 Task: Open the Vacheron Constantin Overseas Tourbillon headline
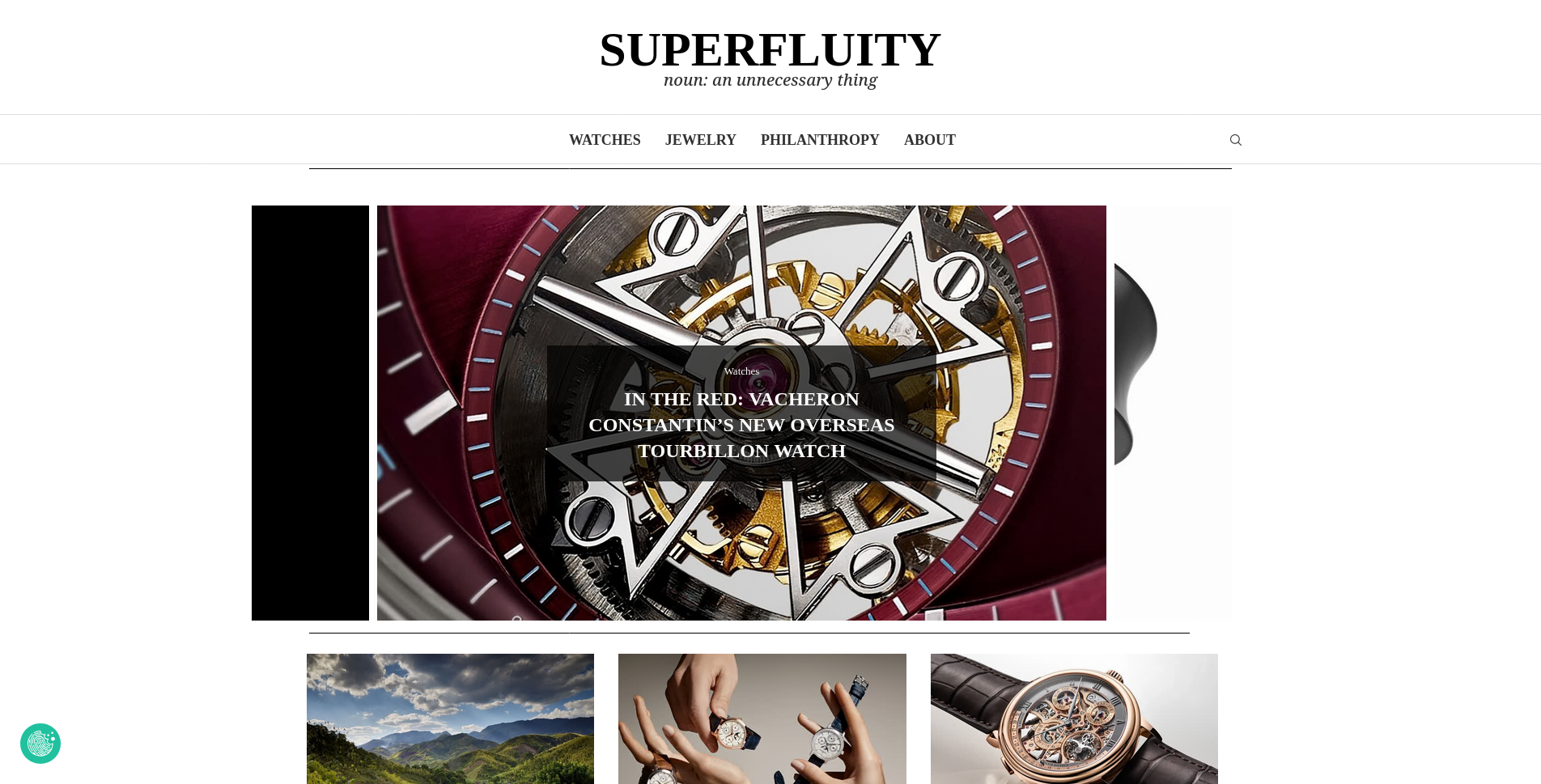click(x=741, y=425)
